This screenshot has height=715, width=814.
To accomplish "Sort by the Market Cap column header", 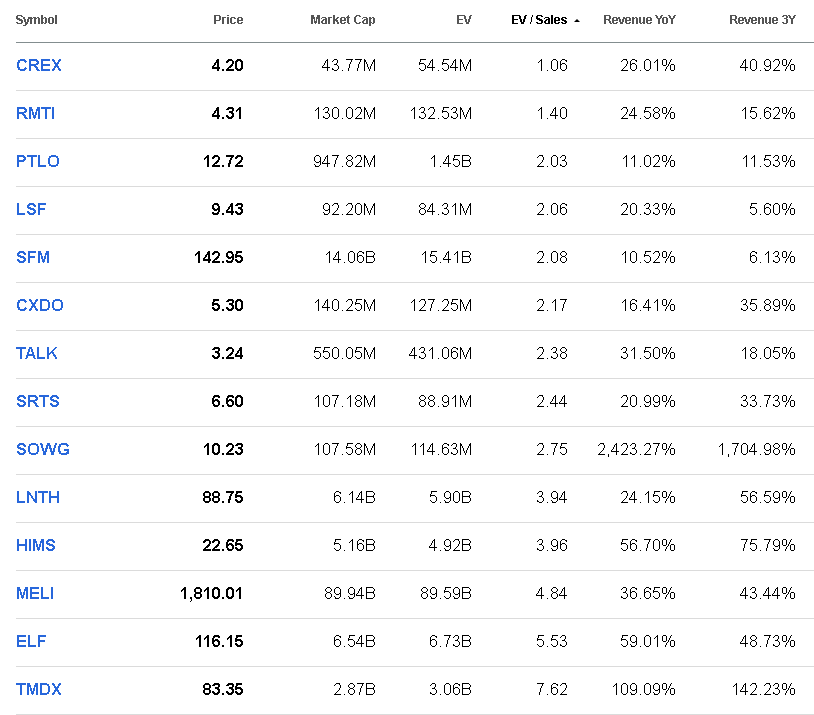I will point(343,20).
